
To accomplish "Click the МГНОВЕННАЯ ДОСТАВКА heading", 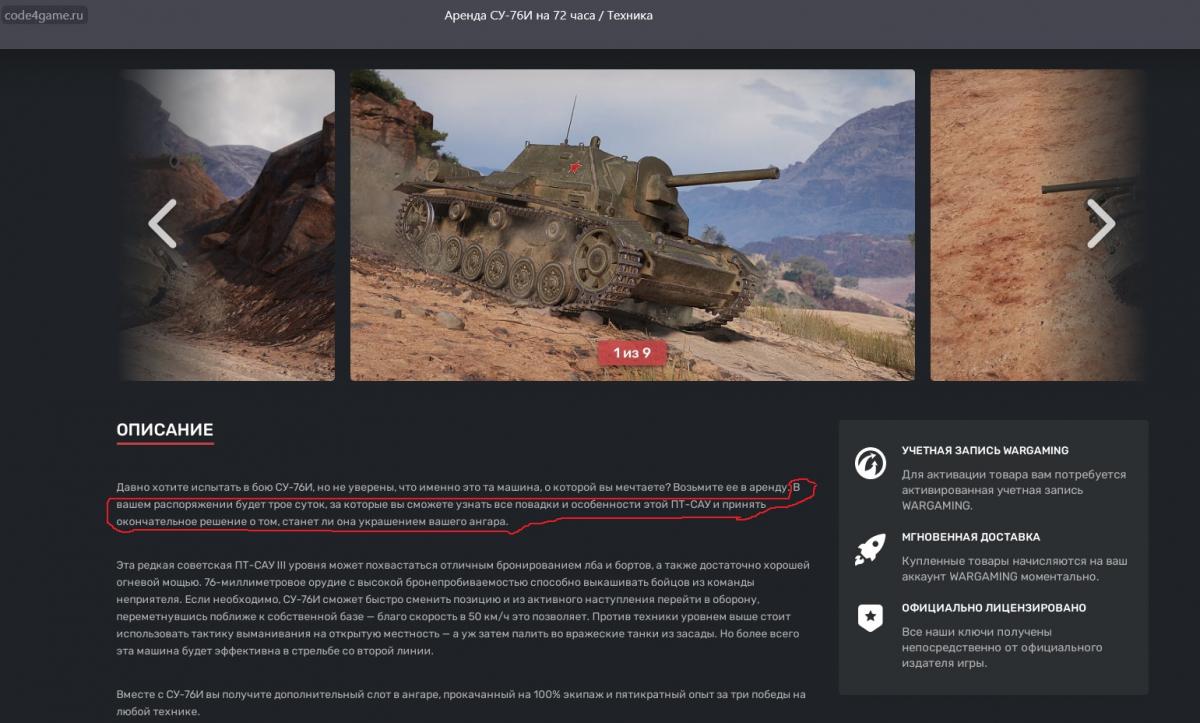I will pos(970,537).
